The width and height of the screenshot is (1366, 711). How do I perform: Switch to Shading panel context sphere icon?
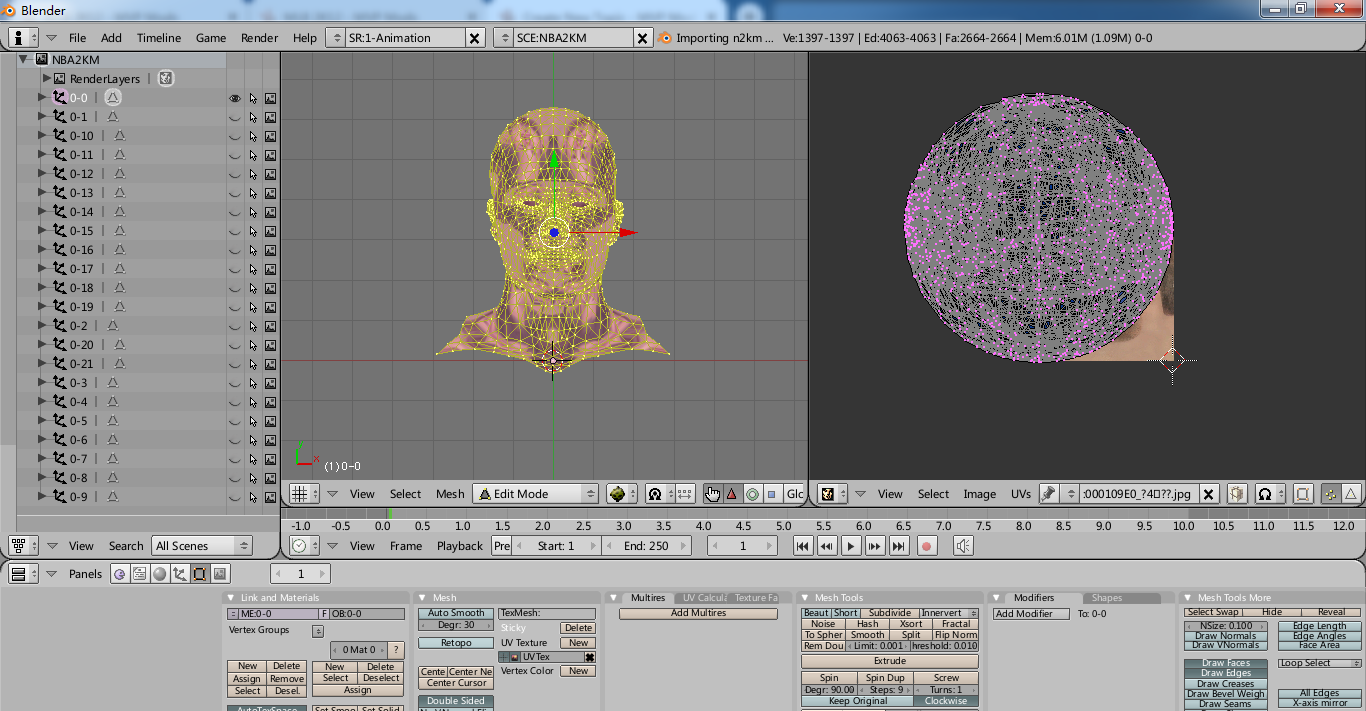159,574
